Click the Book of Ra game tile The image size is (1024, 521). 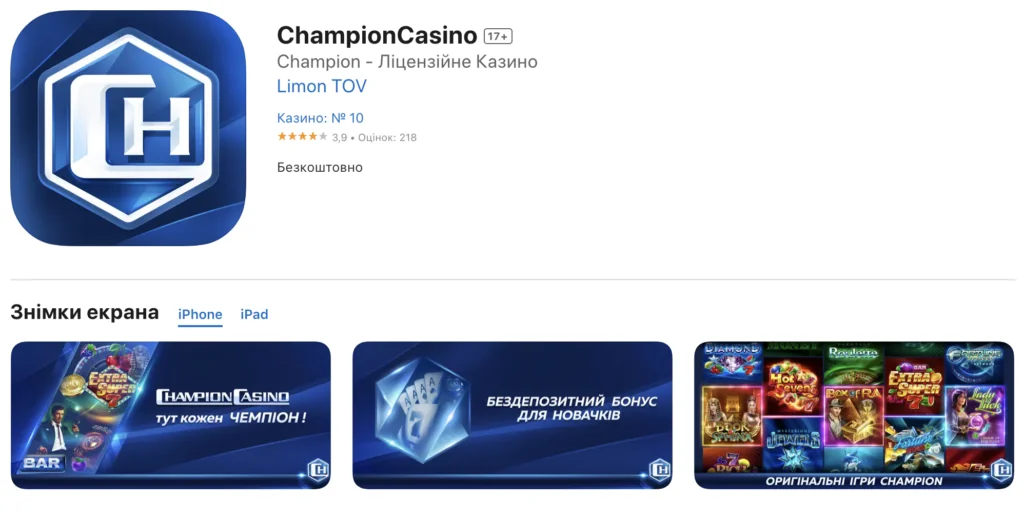click(854, 416)
